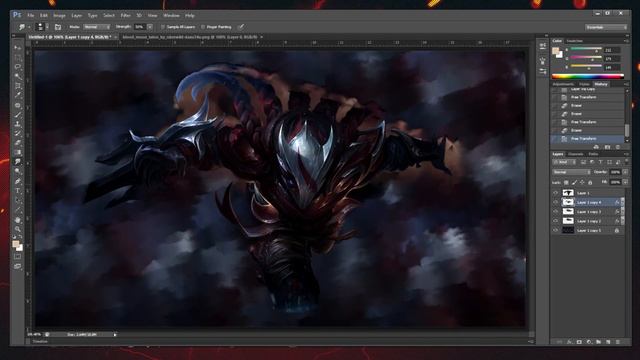
Task: Click the Add layer mask icon
Action: [579, 342]
